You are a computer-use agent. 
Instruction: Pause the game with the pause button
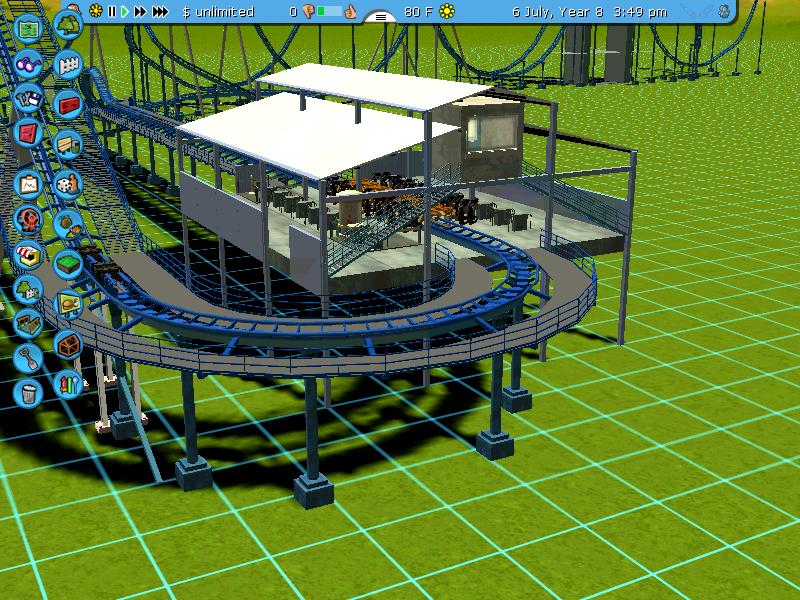click(x=112, y=12)
